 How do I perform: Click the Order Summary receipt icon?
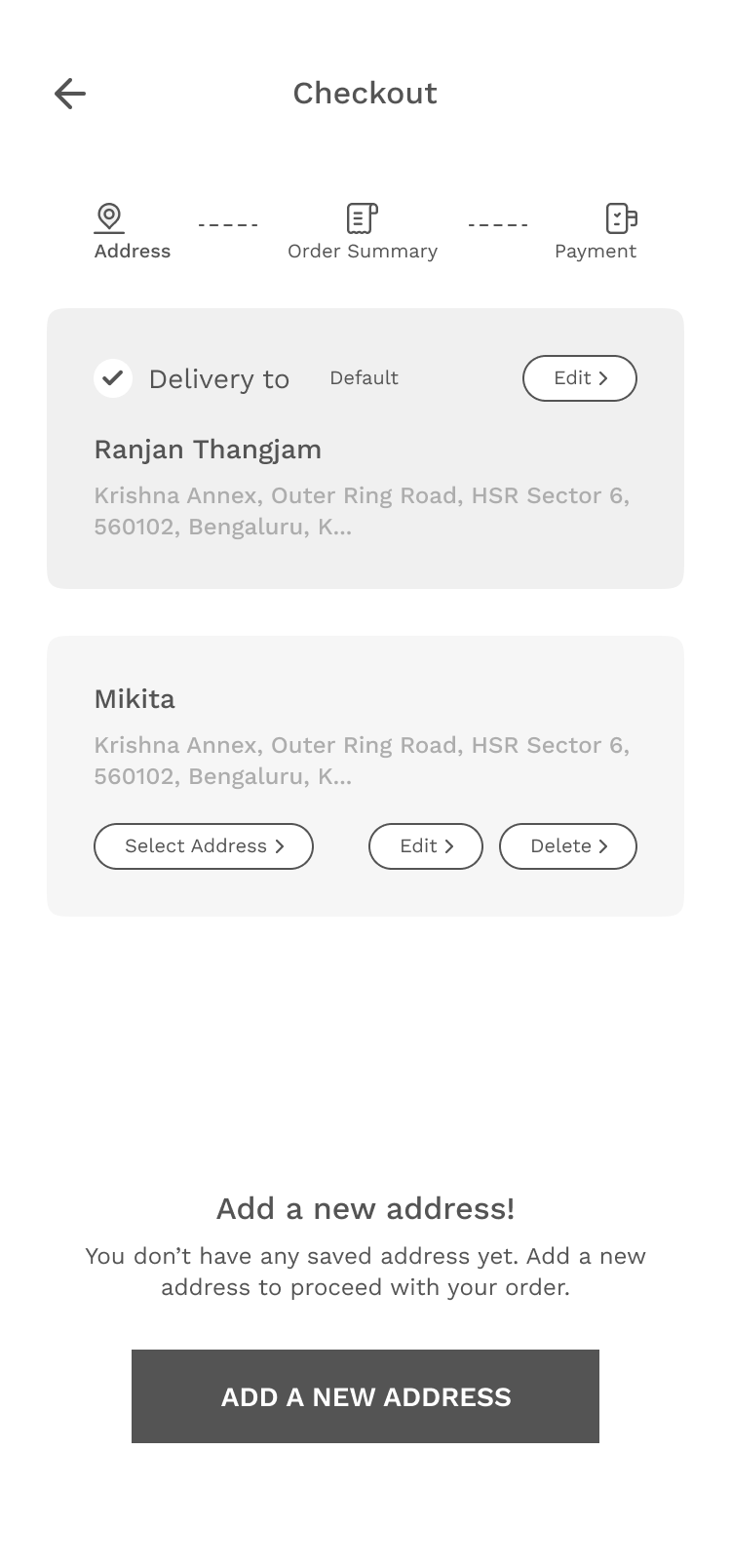362,217
